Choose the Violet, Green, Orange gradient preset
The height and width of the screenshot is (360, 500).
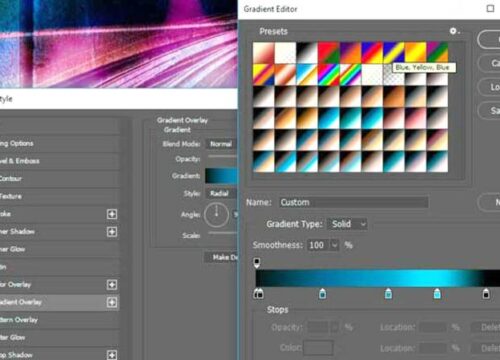point(437,52)
